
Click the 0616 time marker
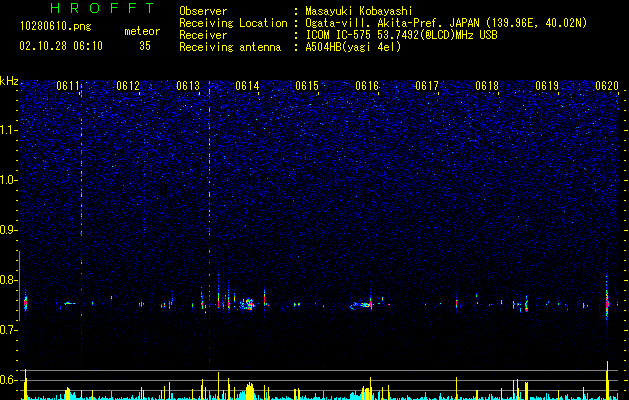367,86
